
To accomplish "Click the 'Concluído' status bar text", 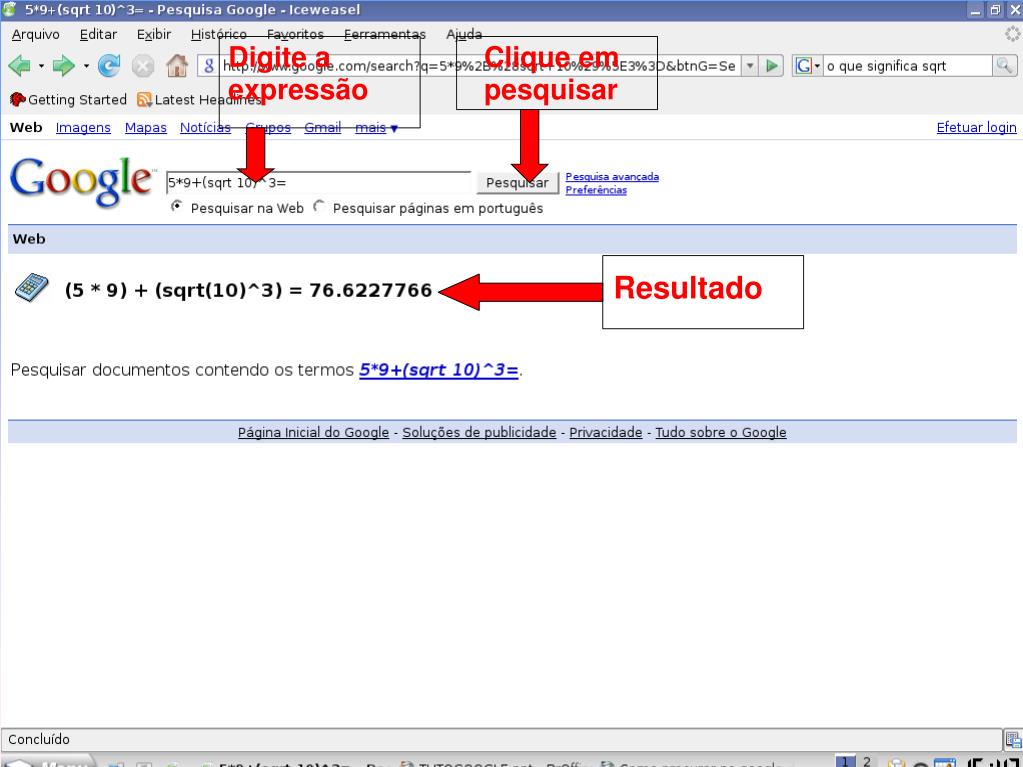I will 38,739.
